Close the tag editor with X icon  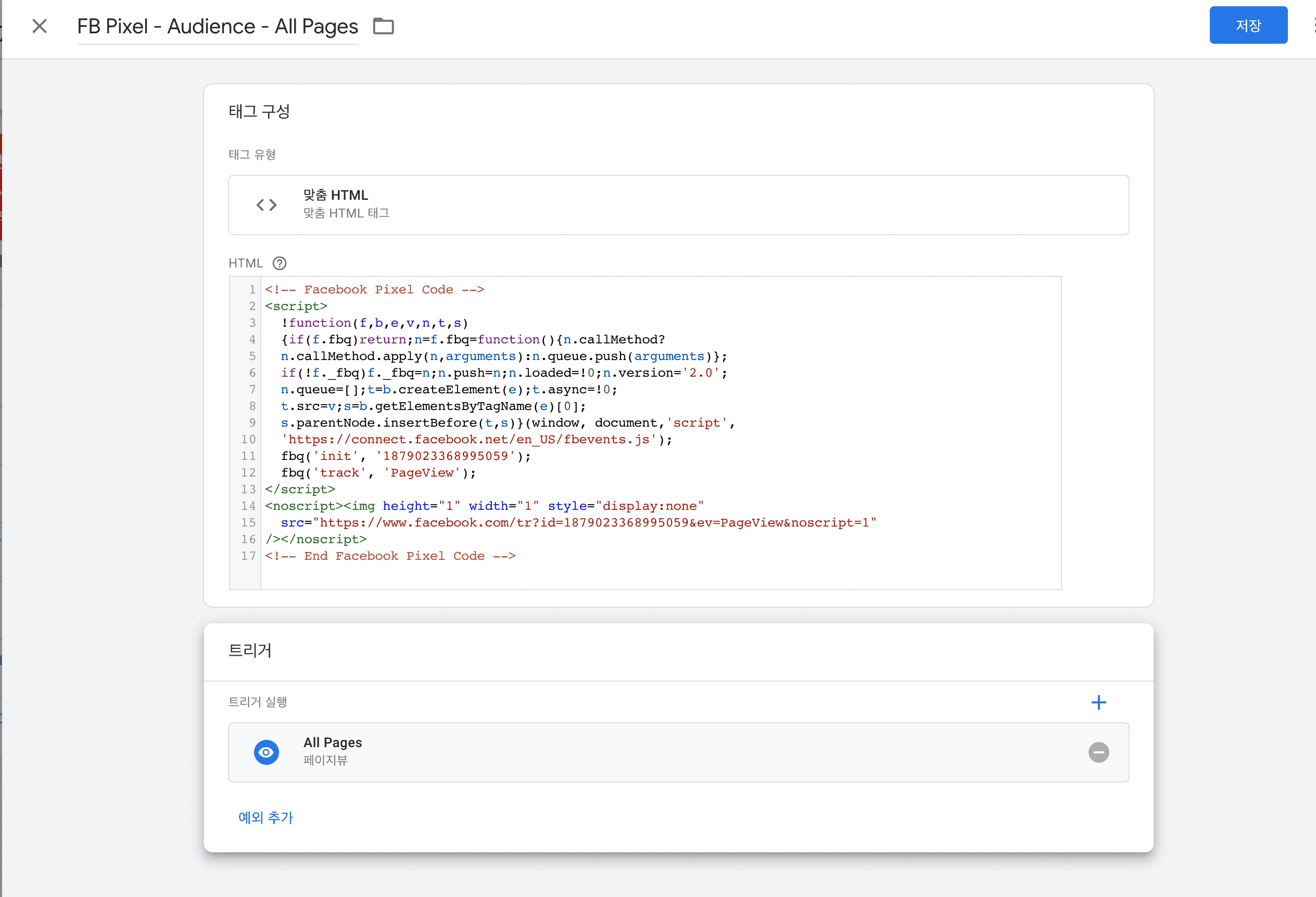[39, 26]
